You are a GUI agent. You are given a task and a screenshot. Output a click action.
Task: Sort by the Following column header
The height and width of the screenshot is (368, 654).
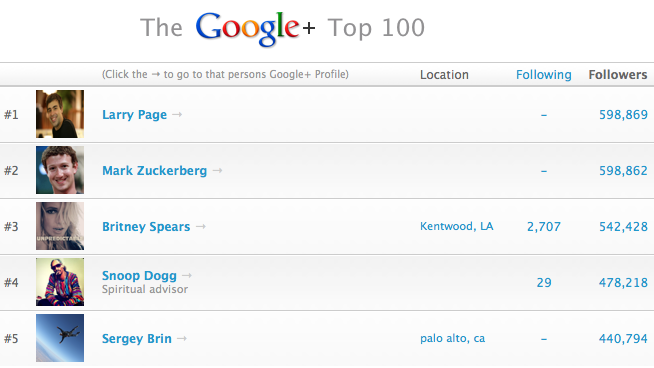click(x=543, y=75)
